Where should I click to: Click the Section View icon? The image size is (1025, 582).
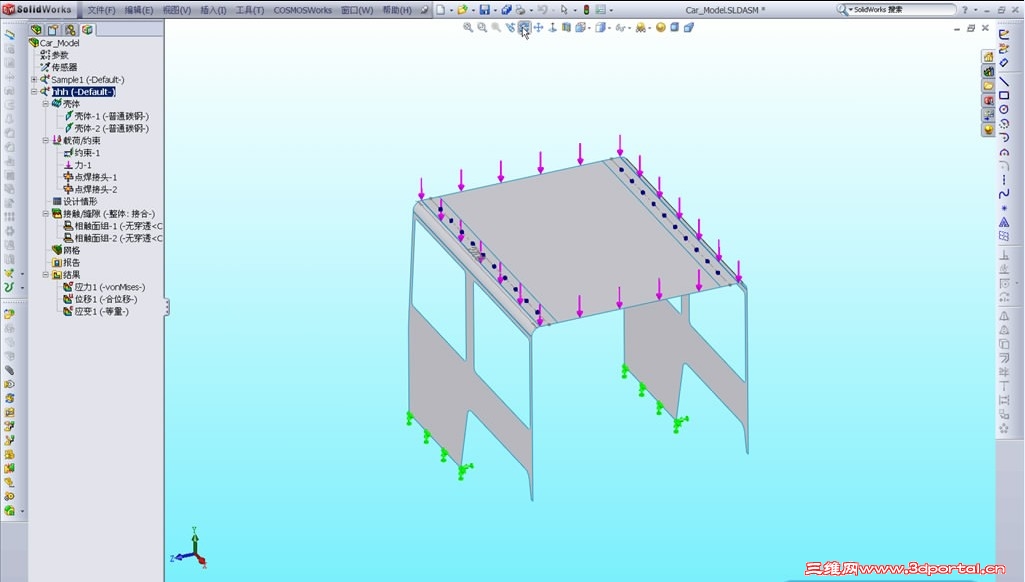click(x=567, y=27)
